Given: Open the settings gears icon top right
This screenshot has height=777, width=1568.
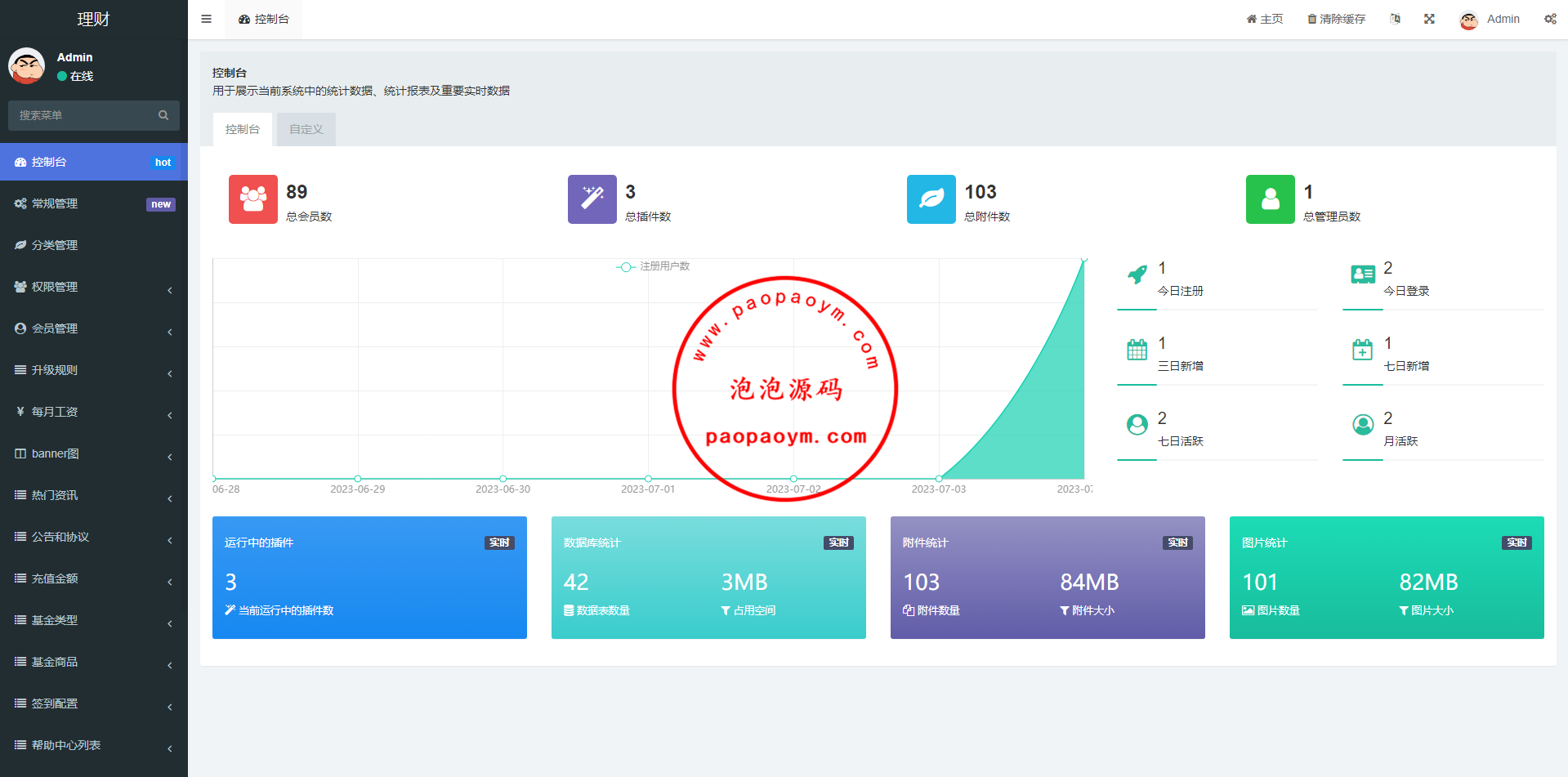Looking at the screenshot, I should pyautogui.click(x=1549, y=19).
